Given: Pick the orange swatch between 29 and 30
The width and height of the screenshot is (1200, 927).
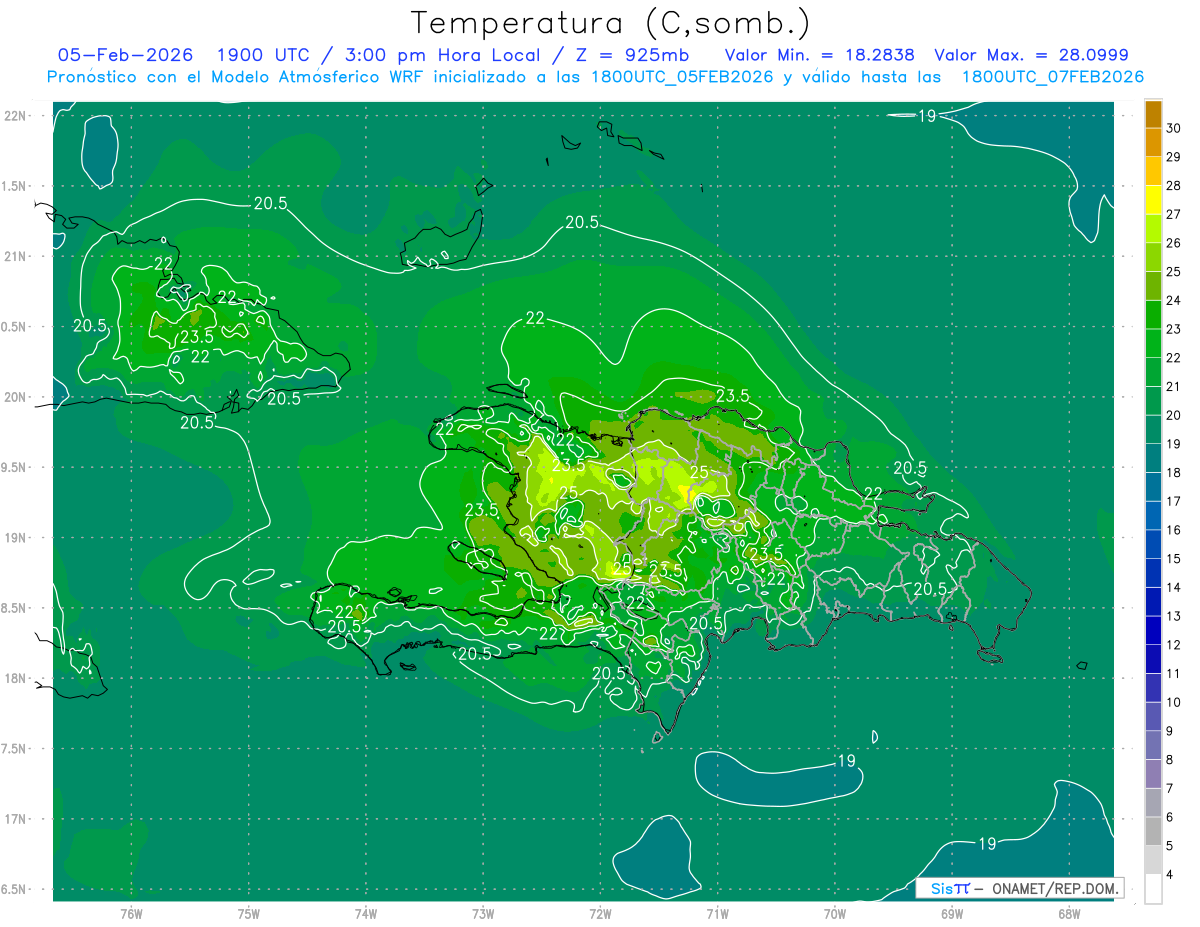Looking at the screenshot, I should pyautogui.click(x=1153, y=142).
